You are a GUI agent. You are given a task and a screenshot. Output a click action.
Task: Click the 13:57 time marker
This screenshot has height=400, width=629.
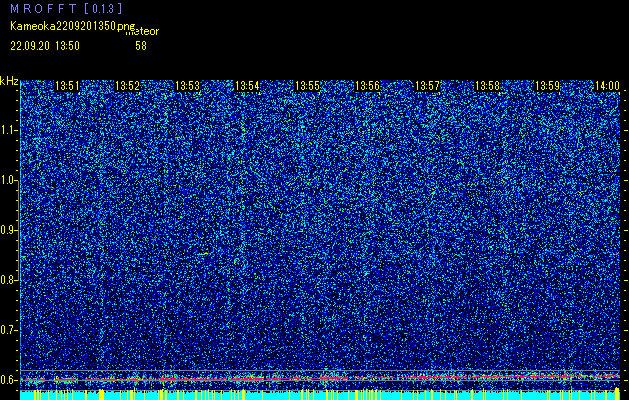[x=427, y=85]
